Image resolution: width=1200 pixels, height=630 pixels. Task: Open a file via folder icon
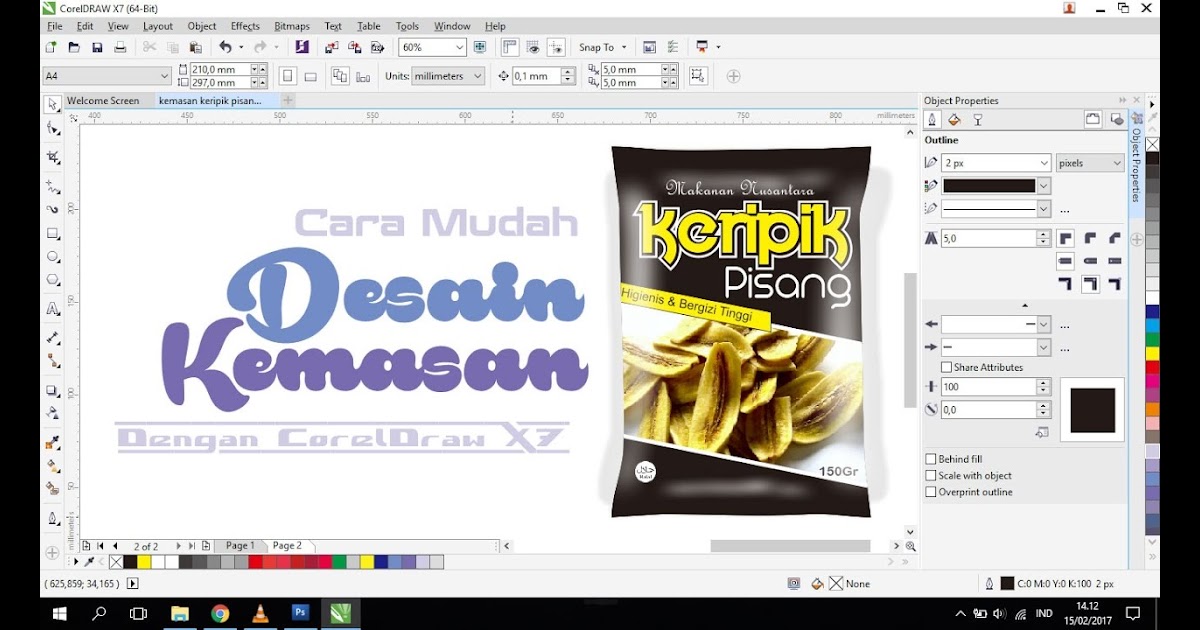pos(74,47)
